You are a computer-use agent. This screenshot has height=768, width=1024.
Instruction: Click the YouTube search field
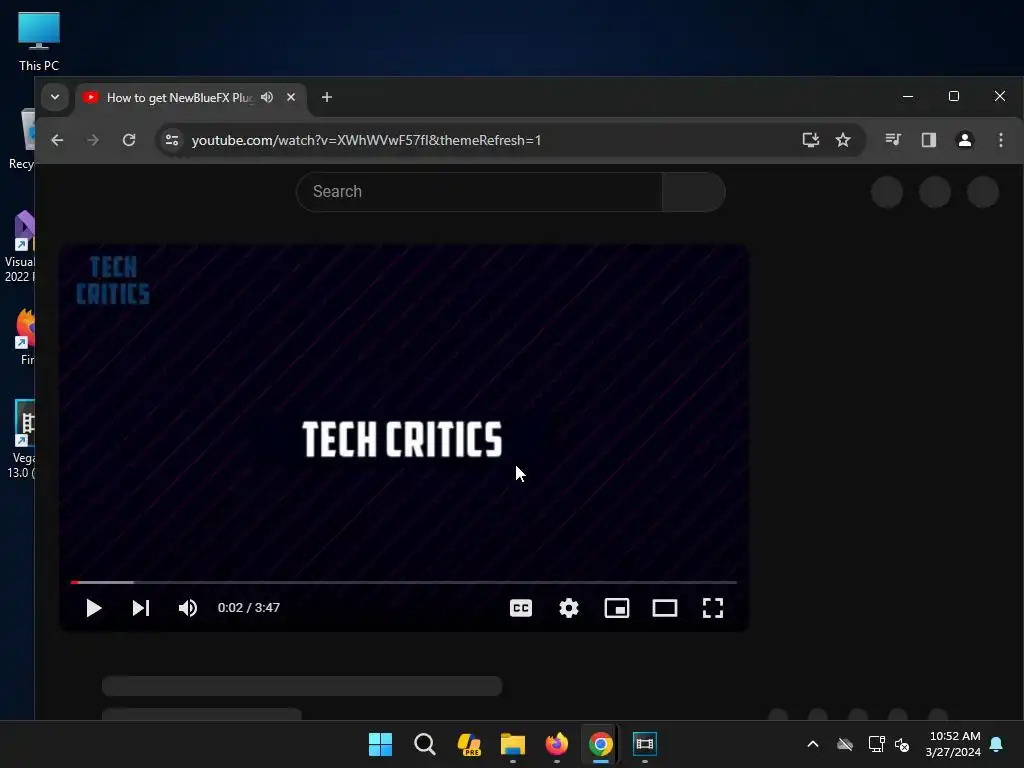click(479, 191)
